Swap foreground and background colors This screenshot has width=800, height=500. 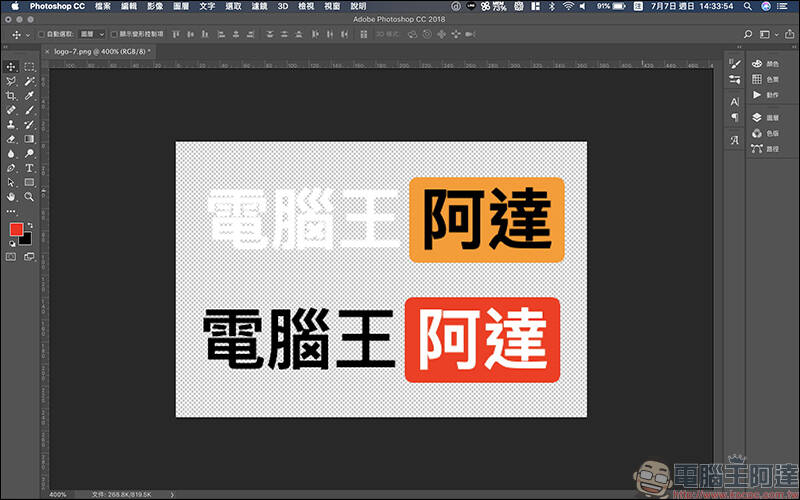pyautogui.click(x=30, y=225)
